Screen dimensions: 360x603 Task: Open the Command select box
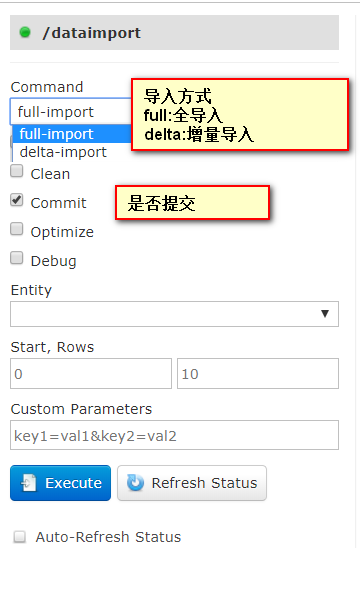(x=71, y=112)
